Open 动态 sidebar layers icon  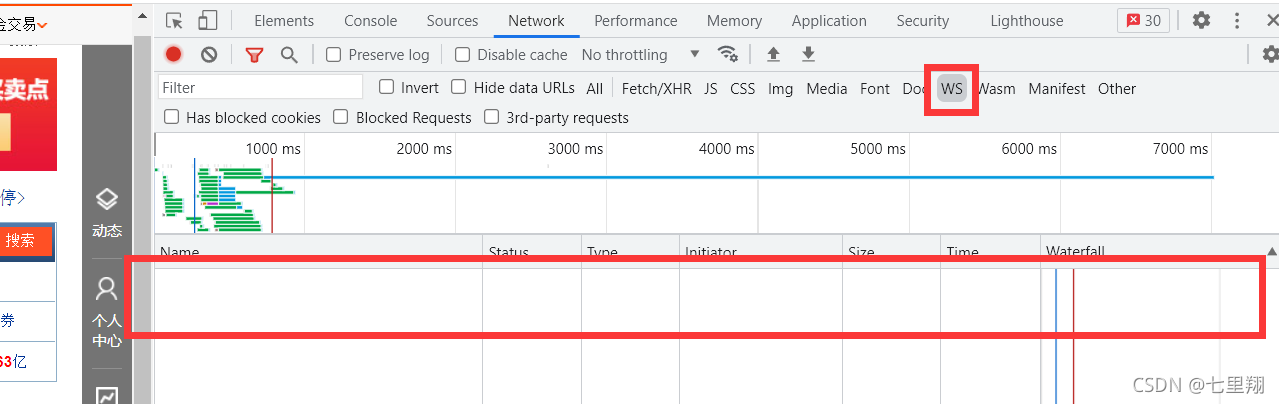coord(107,199)
